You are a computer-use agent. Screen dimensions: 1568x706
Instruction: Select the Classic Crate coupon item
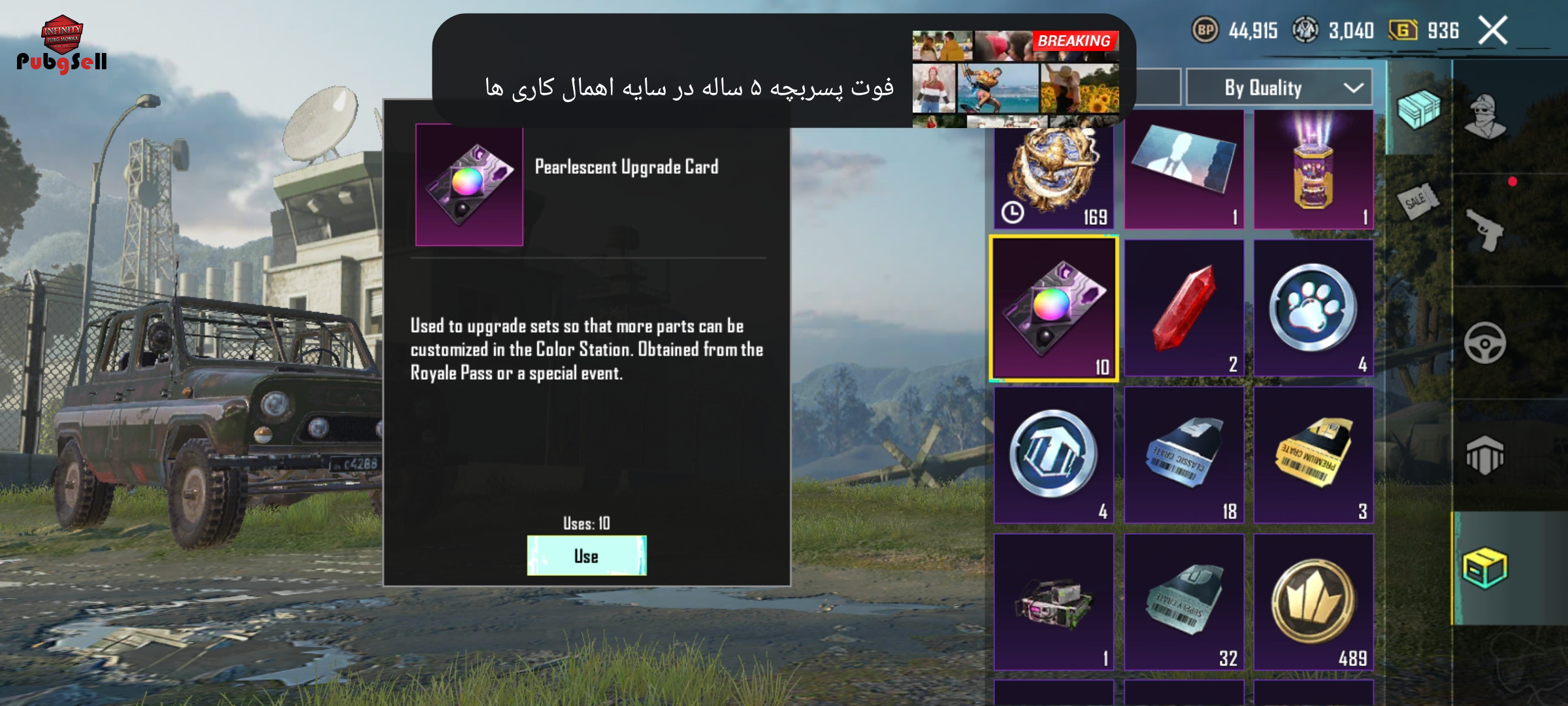tap(1184, 455)
